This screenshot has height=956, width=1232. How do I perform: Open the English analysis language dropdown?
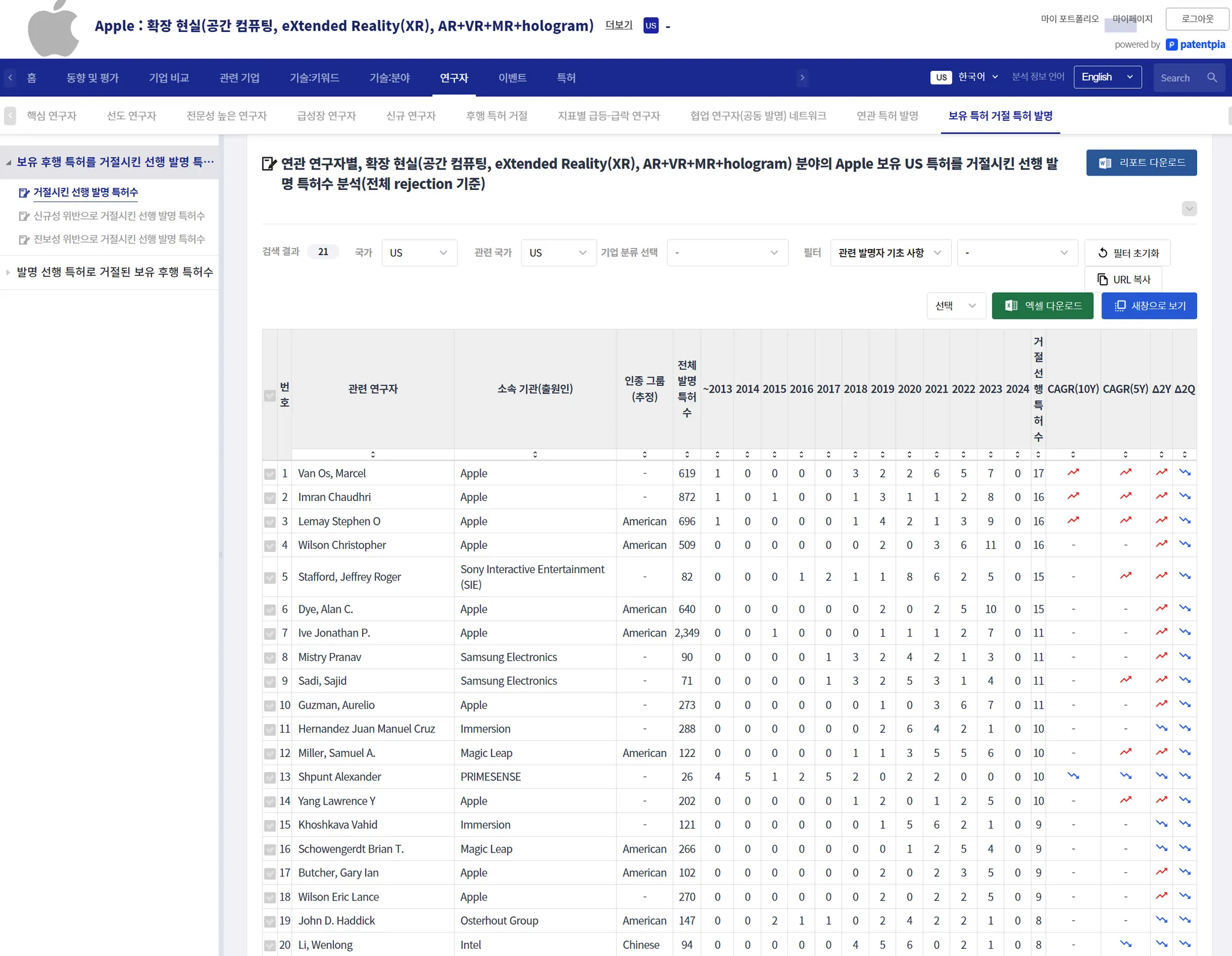click(x=1107, y=78)
